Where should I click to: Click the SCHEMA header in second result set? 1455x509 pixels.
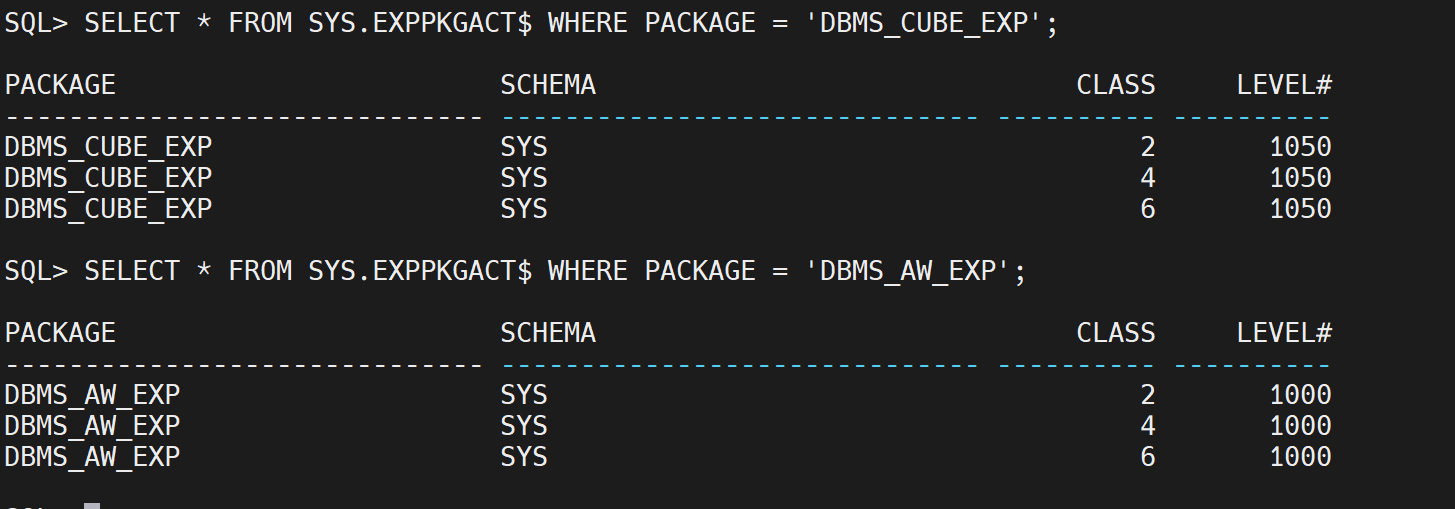pyautogui.click(x=548, y=333)
